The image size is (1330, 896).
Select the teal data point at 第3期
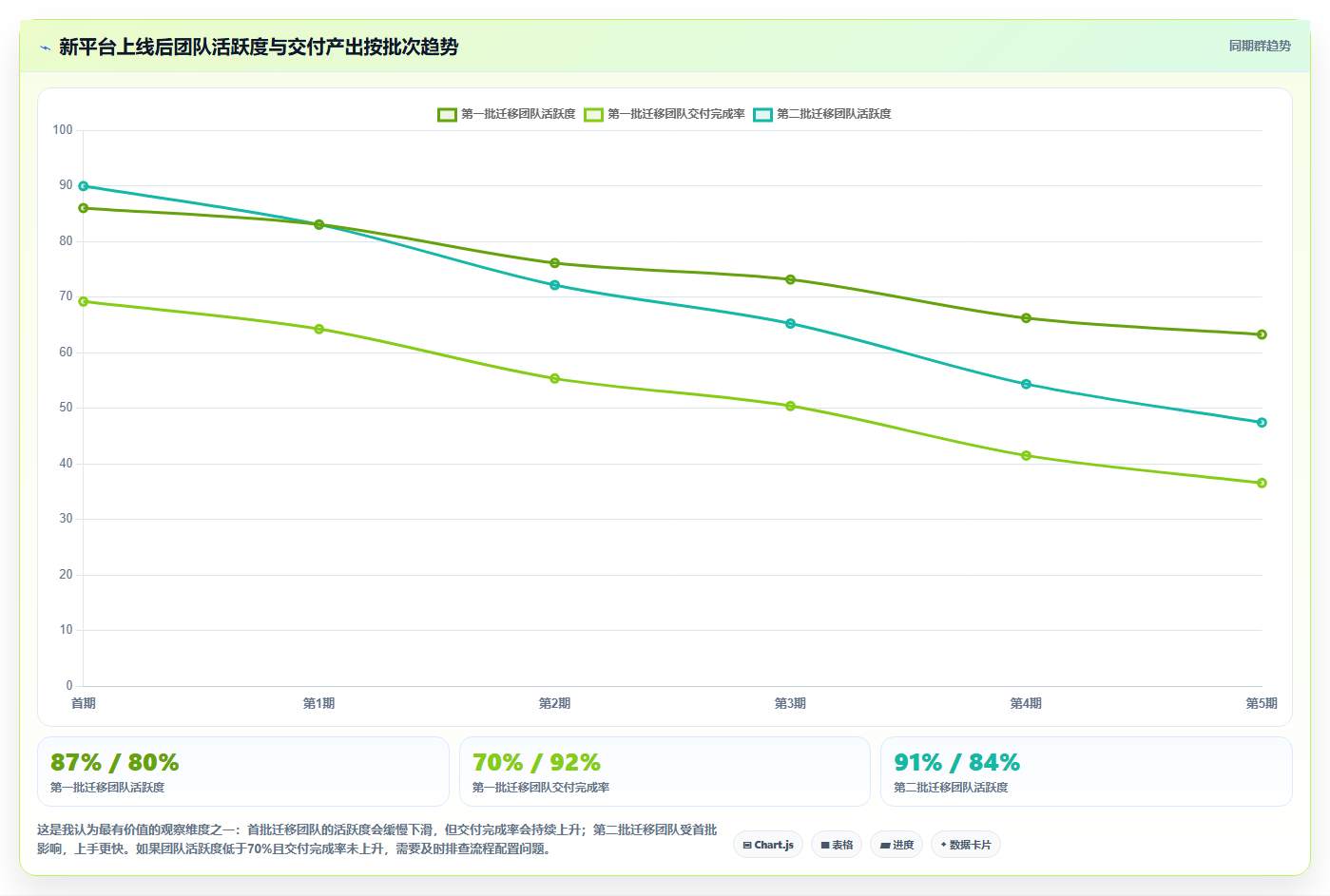[x=791, y=323]
